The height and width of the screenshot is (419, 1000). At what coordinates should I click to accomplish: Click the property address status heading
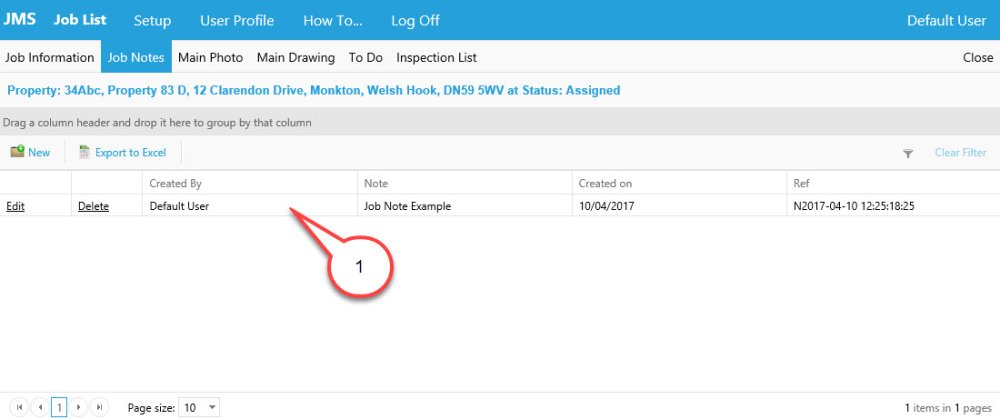pyautogui.click(x=313, y=90)
